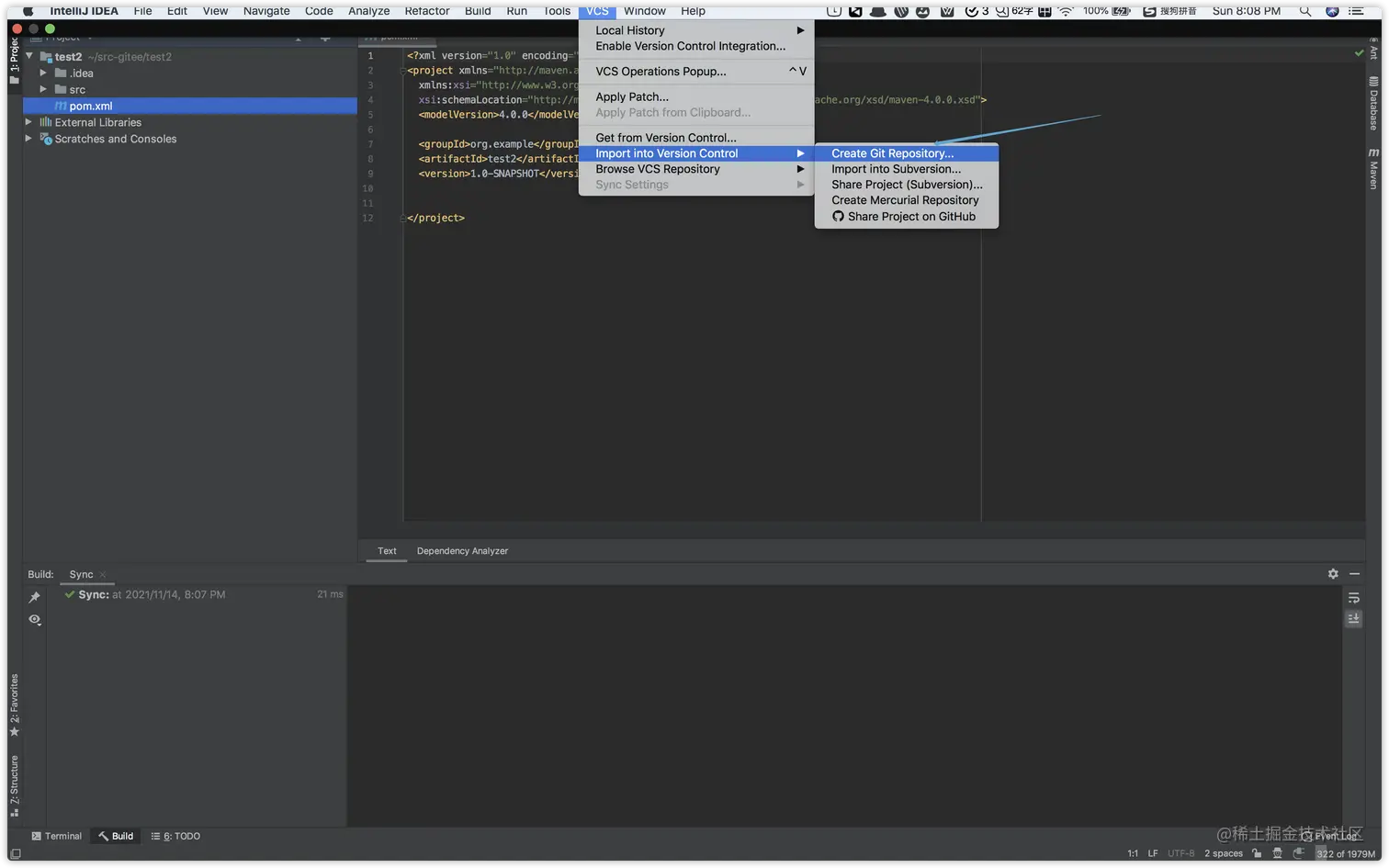The image size is (1389, 868).
Task: Toggle scroll to end of output
Action: pyautogui.click(x=1353, y=619)
